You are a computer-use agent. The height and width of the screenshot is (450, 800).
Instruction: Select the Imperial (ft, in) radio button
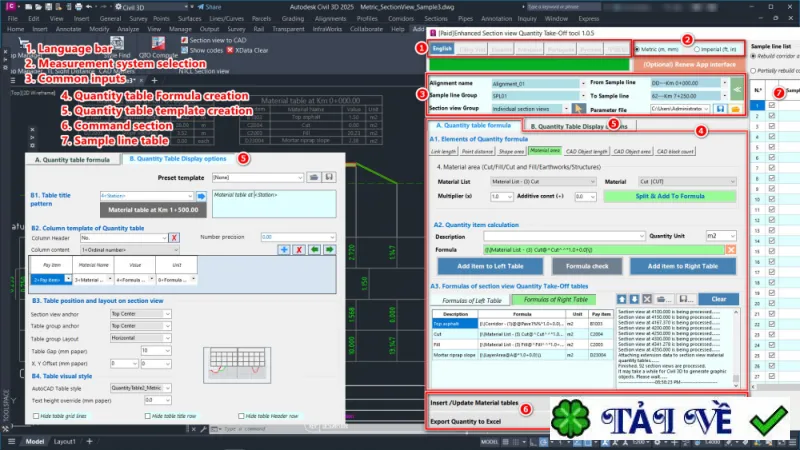click(696, 49)
